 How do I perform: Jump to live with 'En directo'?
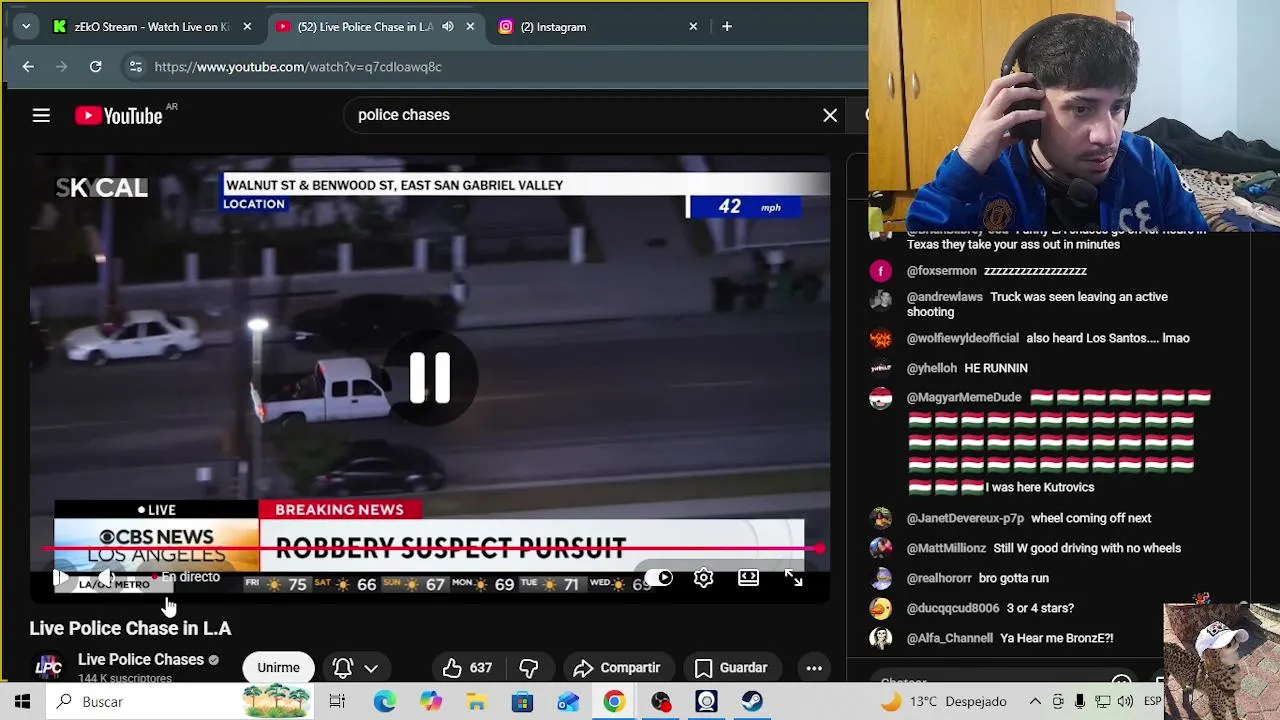tap(189, 577)
